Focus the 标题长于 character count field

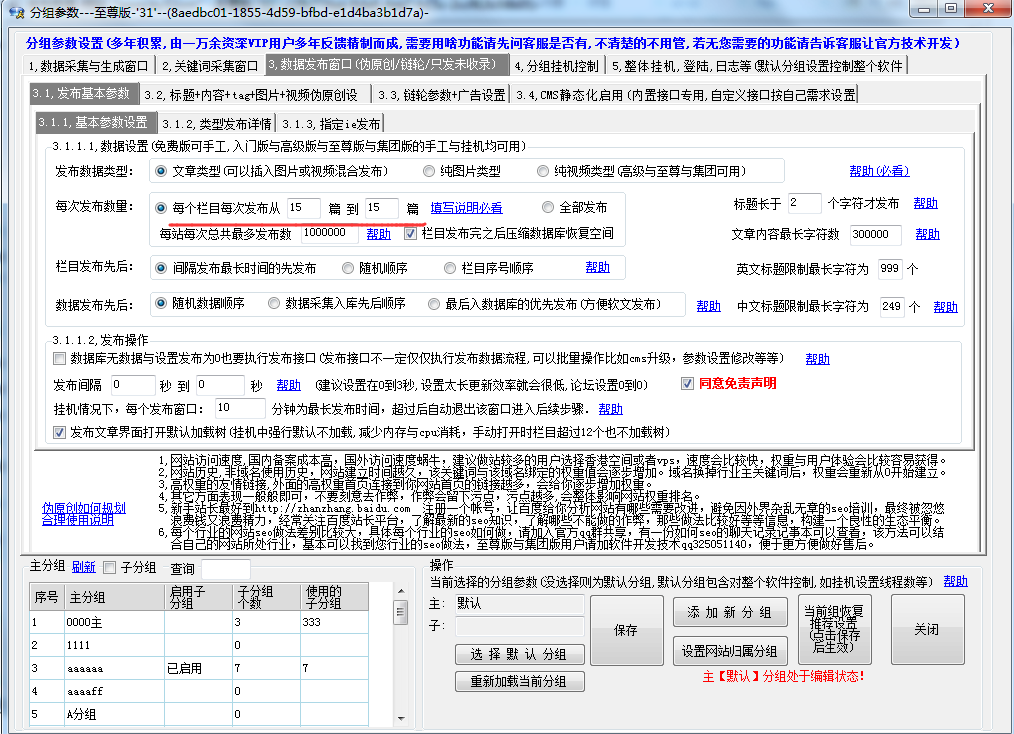click(804, 203)
